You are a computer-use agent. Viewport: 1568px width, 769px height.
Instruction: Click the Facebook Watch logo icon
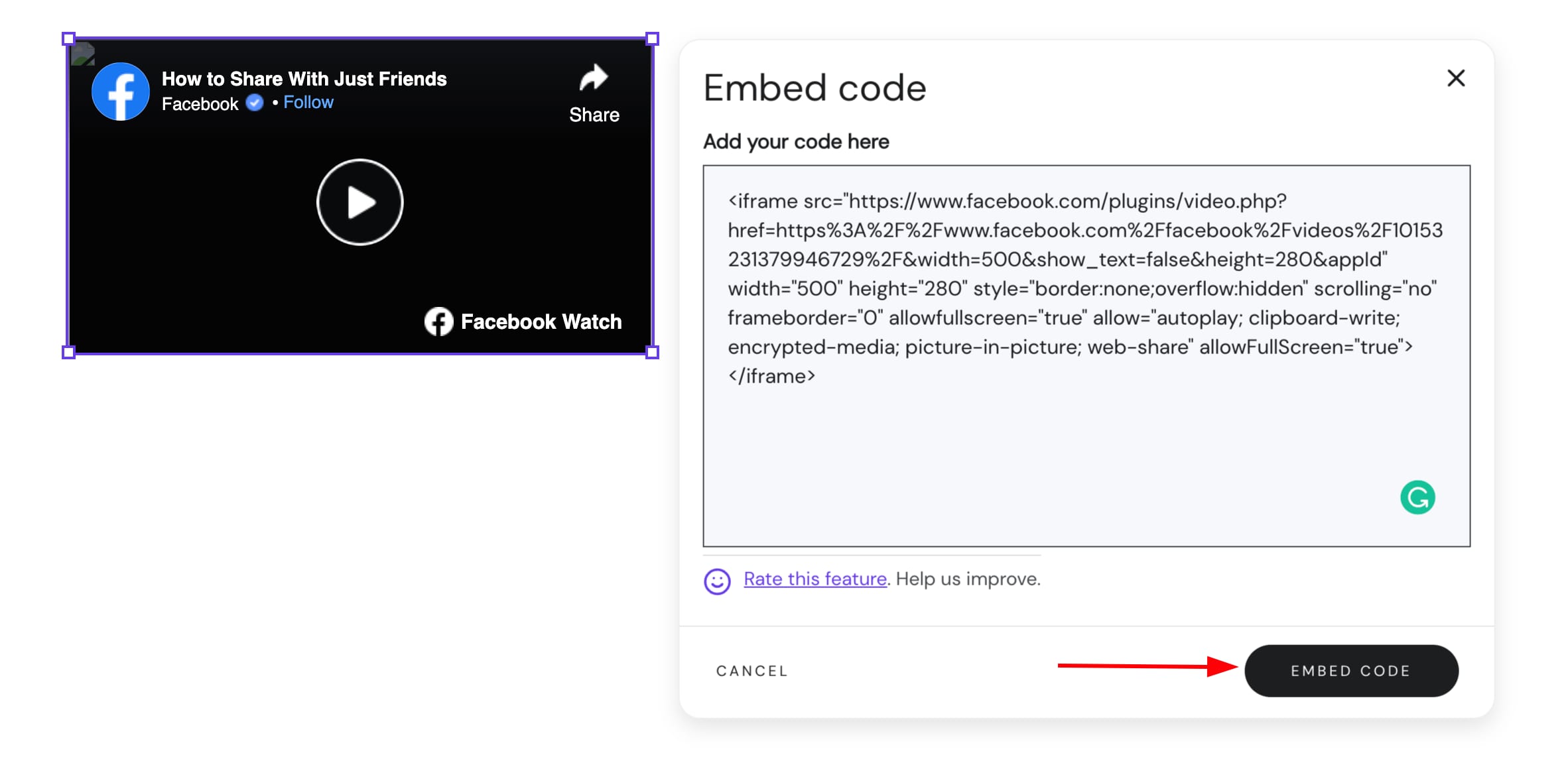coord(438,322)
